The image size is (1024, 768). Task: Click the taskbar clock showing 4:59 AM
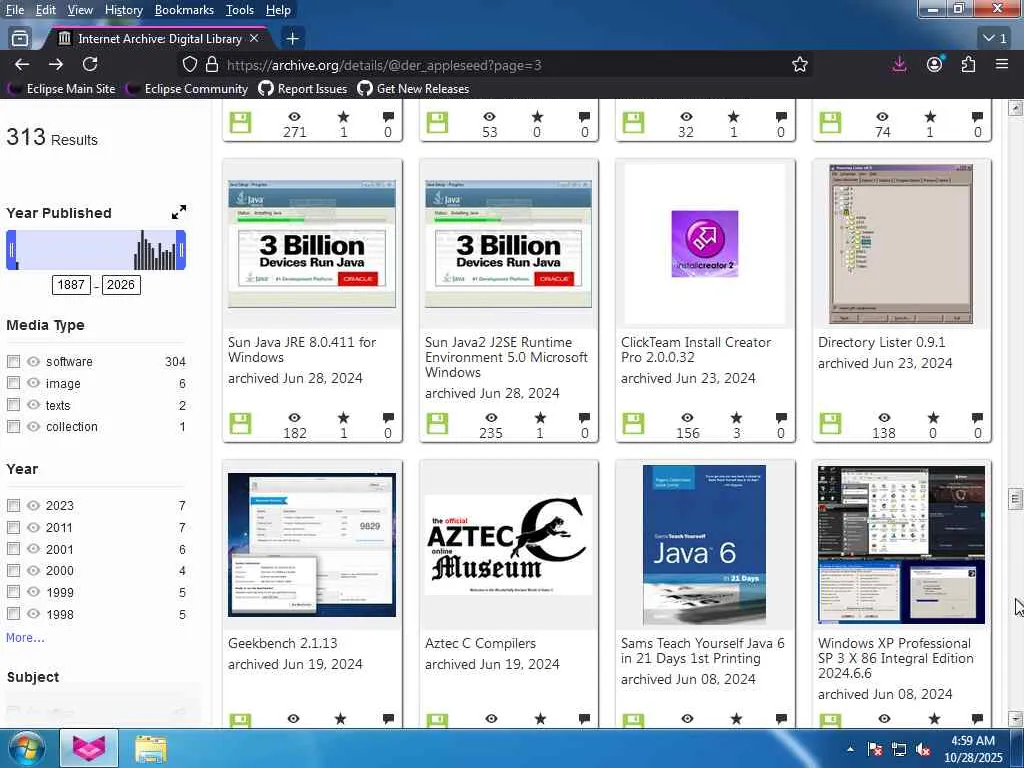[973, 749]
